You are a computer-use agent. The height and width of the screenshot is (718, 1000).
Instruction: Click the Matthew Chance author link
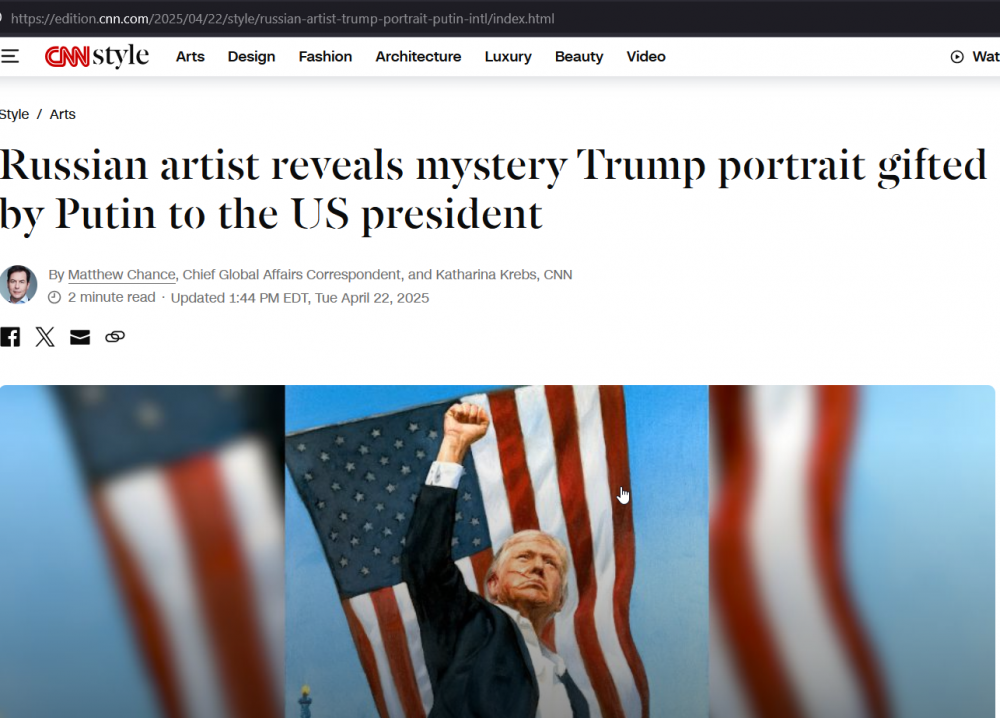click(121, 275)
